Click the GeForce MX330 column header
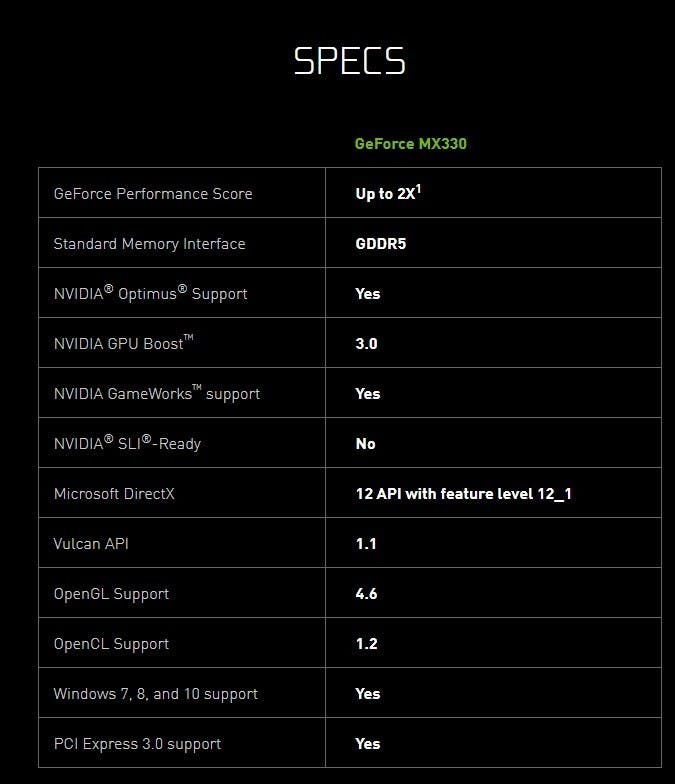The width and height of the screenshot is (675, 784). coord(410,143)
